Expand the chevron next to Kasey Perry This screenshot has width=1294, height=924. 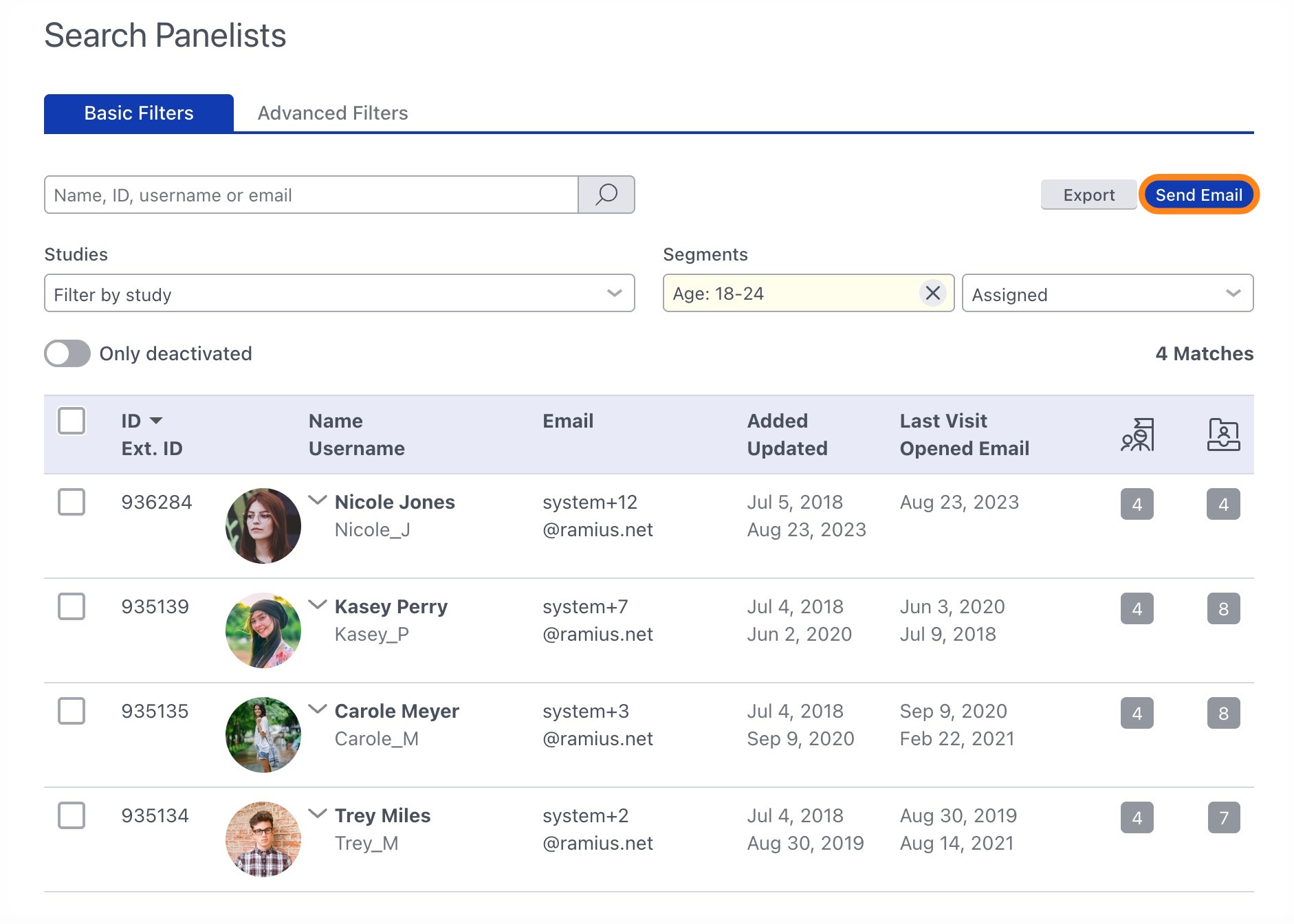(317, 604)
